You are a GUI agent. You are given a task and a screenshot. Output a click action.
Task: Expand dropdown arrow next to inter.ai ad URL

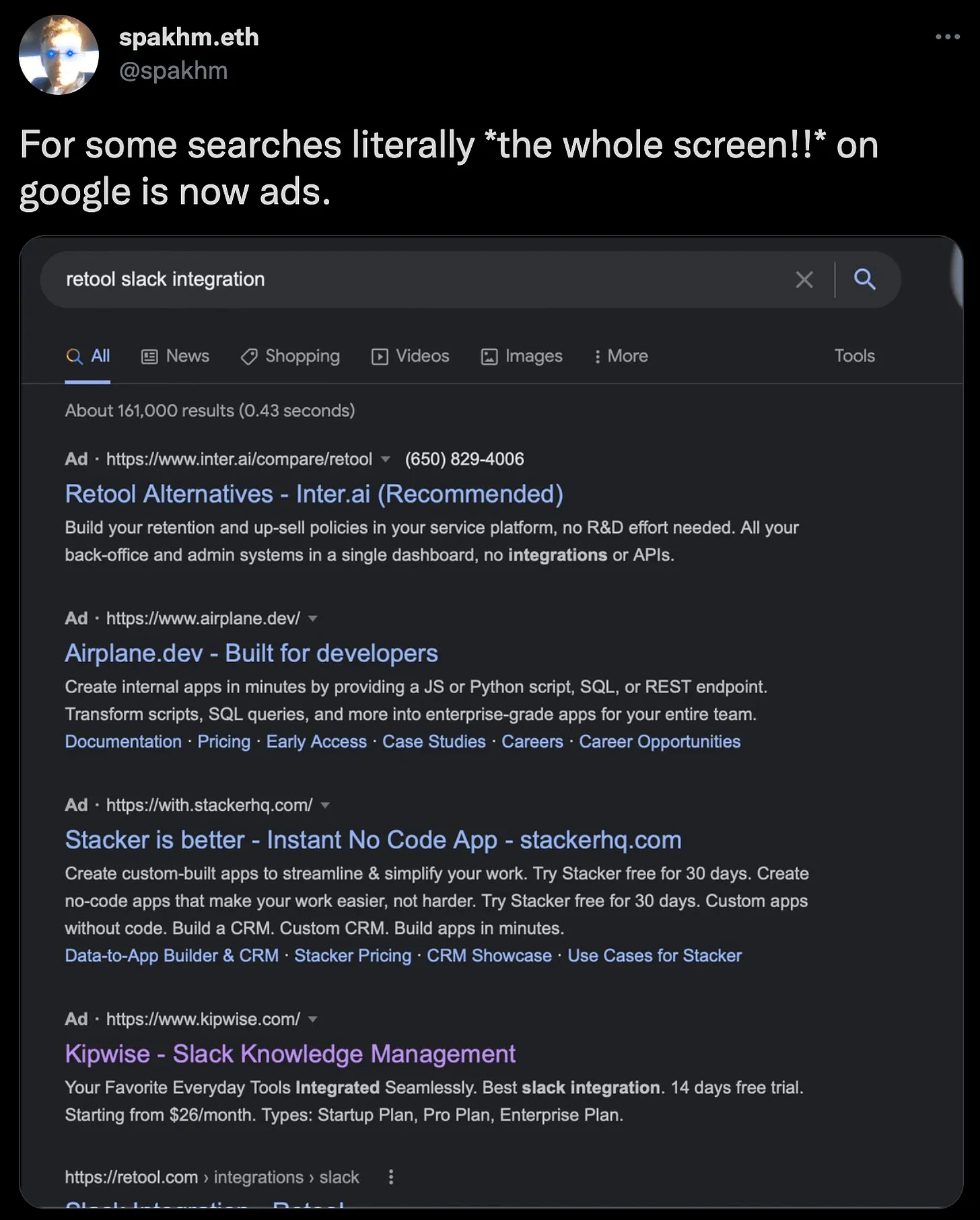(x=386, y=460)
